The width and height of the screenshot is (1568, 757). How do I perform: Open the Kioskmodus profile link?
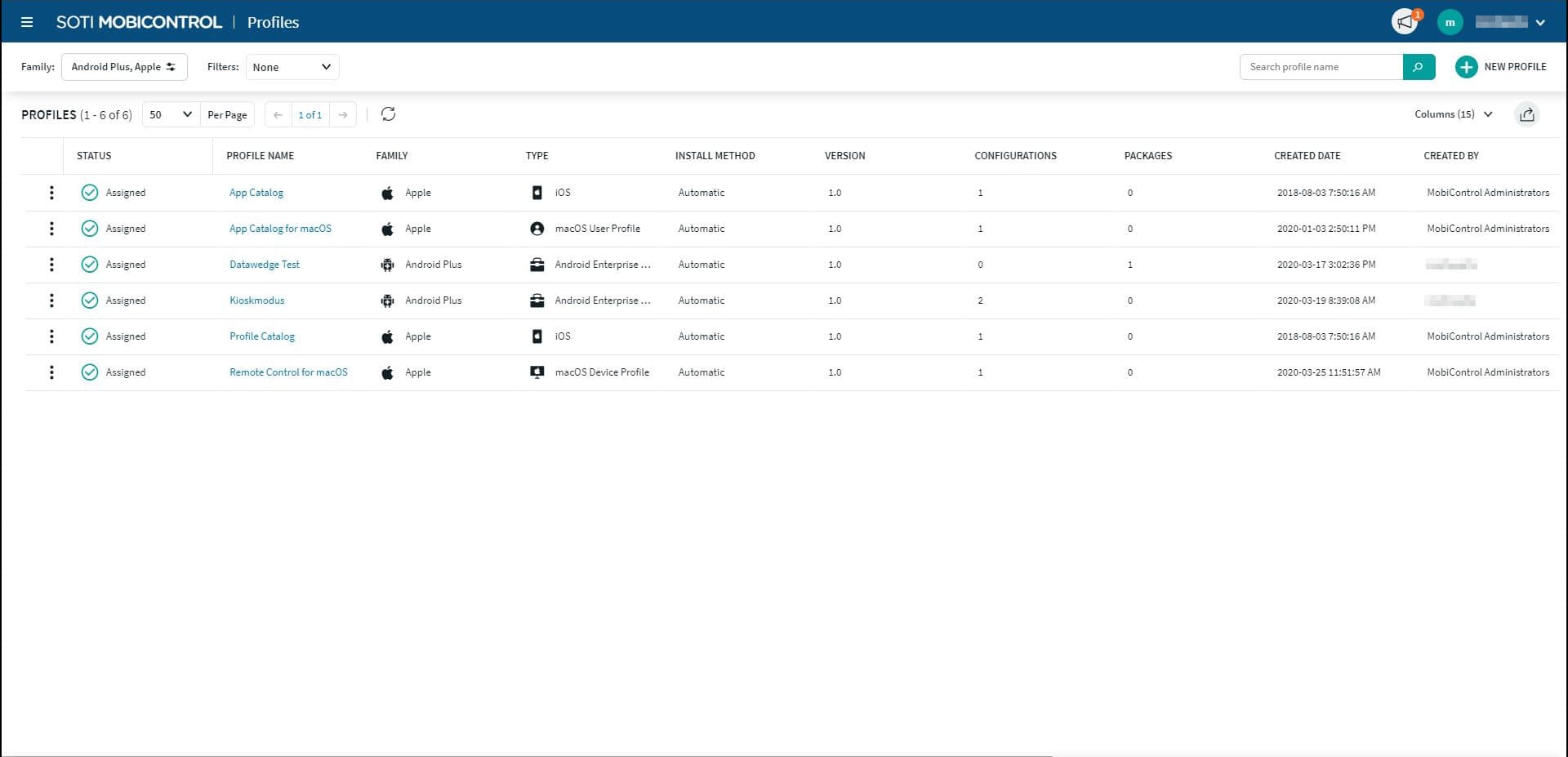click(x=256, y=300)
